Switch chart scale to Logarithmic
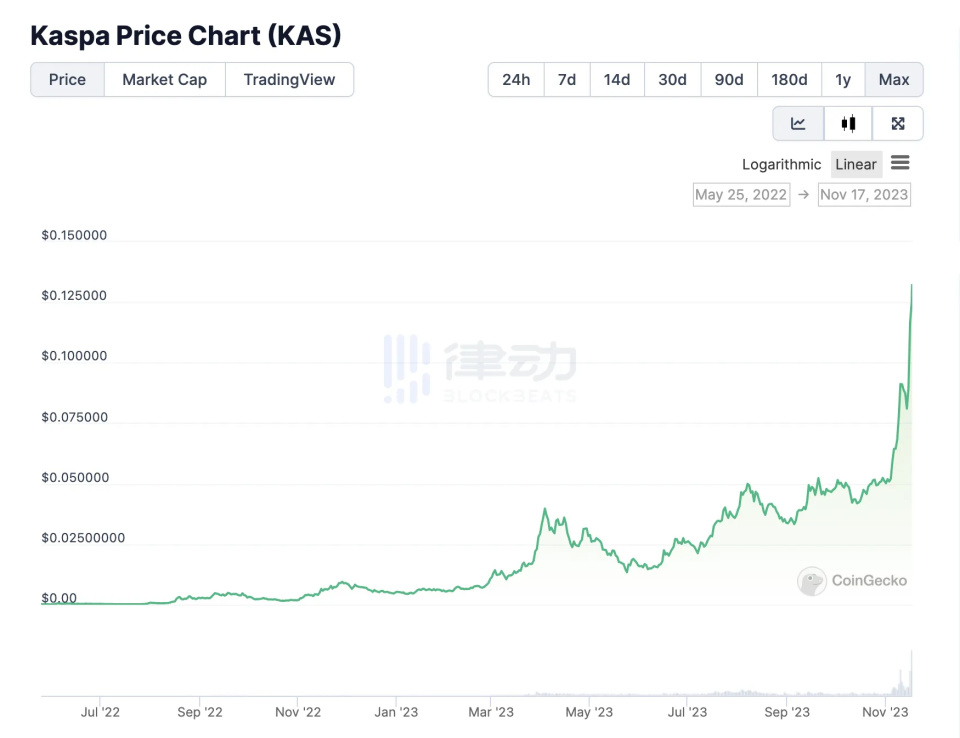The image size is (960, 738). 781,163
